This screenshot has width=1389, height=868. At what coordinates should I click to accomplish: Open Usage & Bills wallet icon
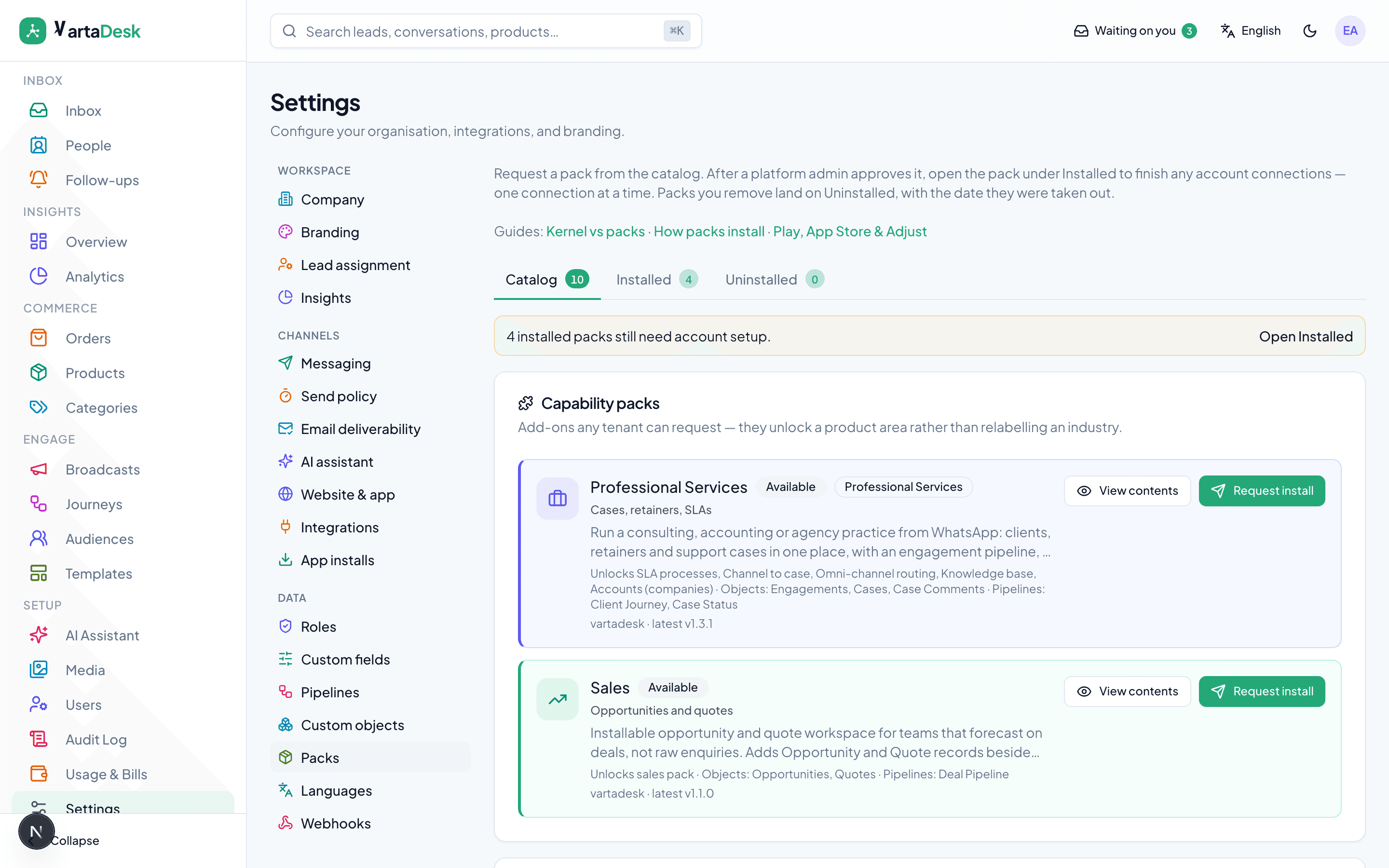coord(39,774)
